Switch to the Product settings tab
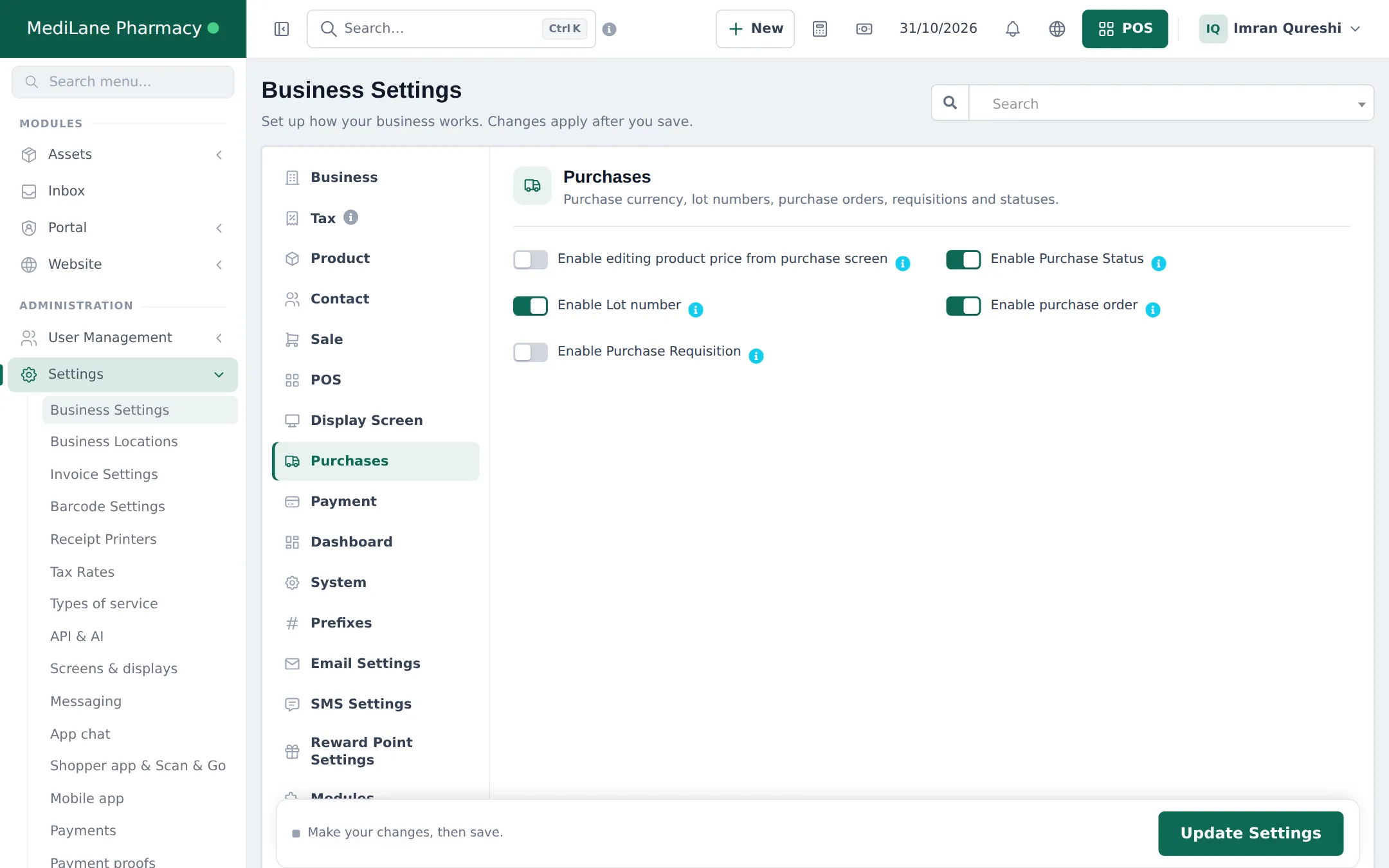 pos(376,258)
